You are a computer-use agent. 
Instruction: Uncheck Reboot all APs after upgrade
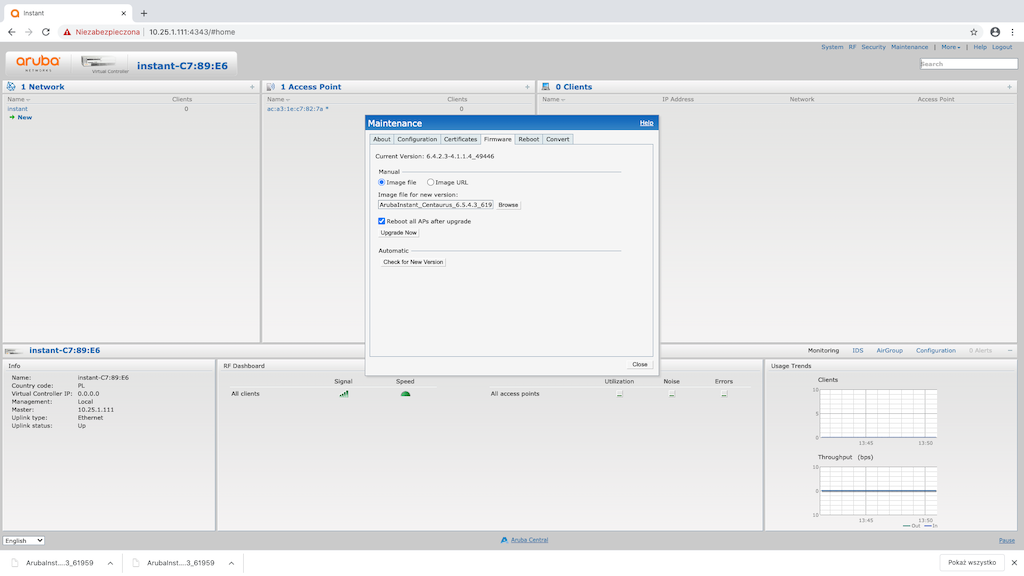pyautogui.click(x=381, y=221)
